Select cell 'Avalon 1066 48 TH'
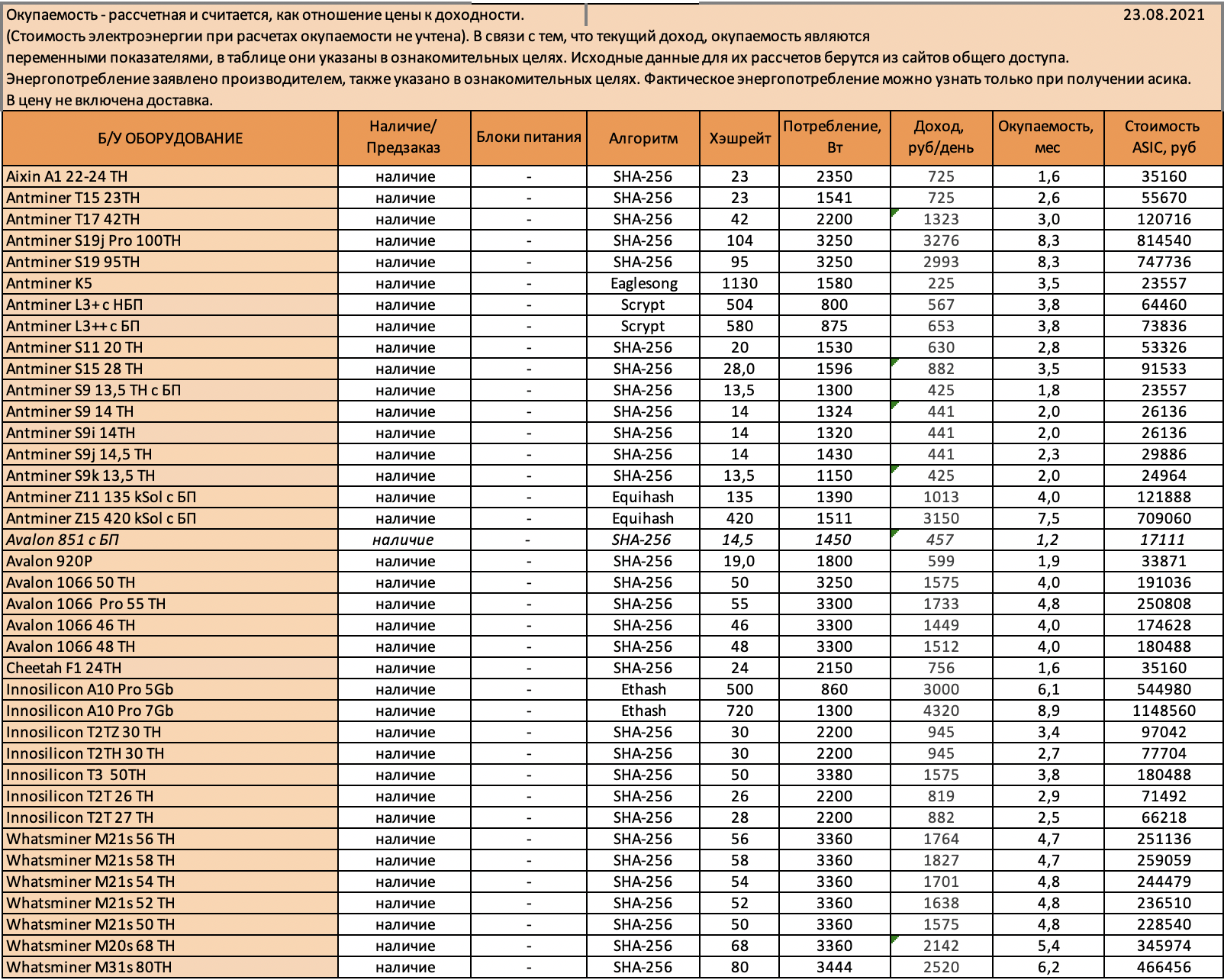Screen dimensions: 1224x980 point(170,646)
